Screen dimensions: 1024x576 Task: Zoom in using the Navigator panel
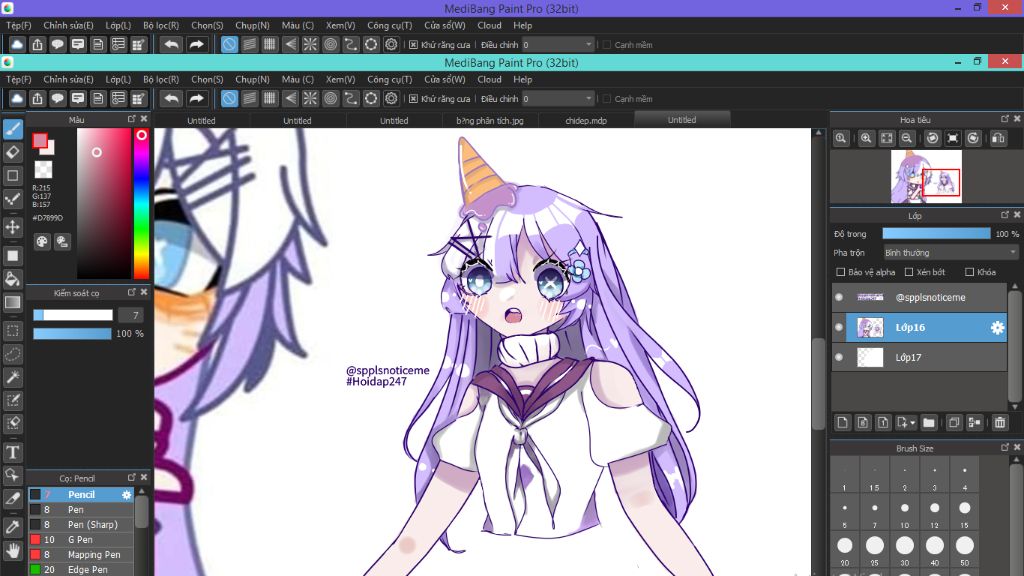point(866,138)
